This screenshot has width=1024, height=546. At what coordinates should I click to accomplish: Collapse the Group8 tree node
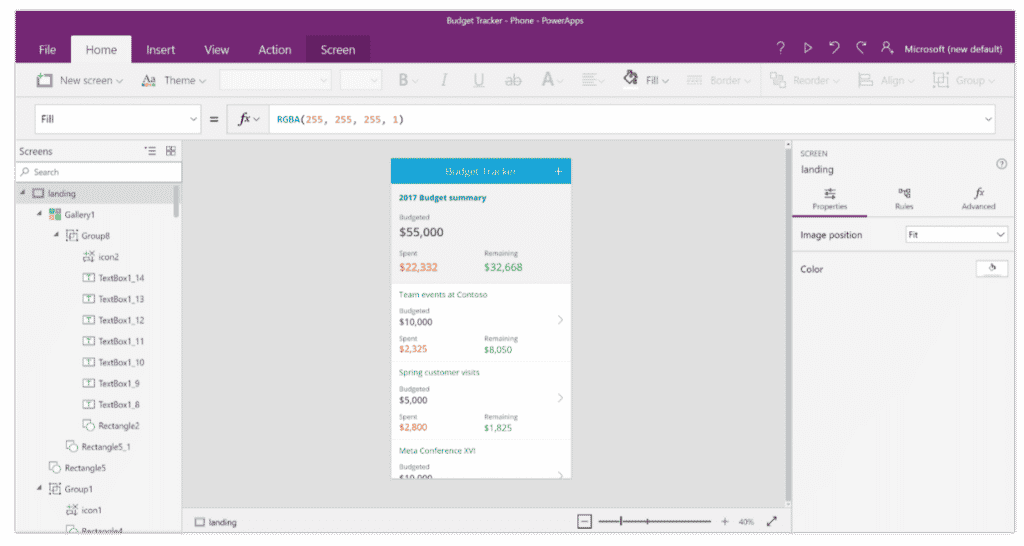click(x=56, y=235)
